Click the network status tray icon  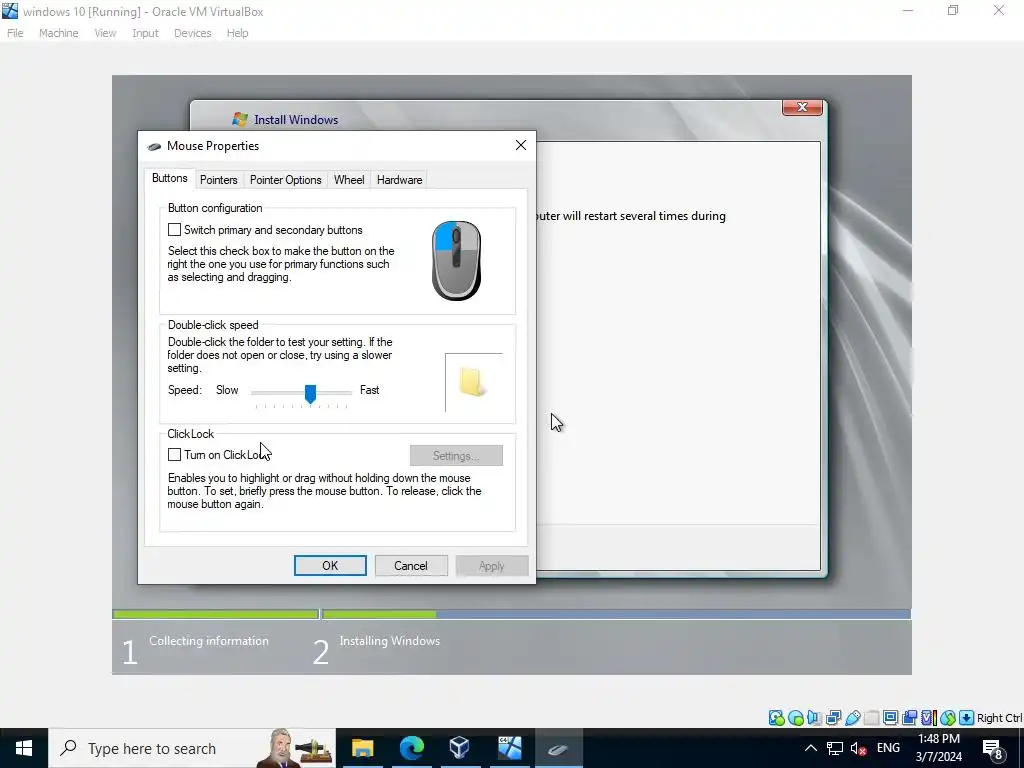click(x=835, y=748)
